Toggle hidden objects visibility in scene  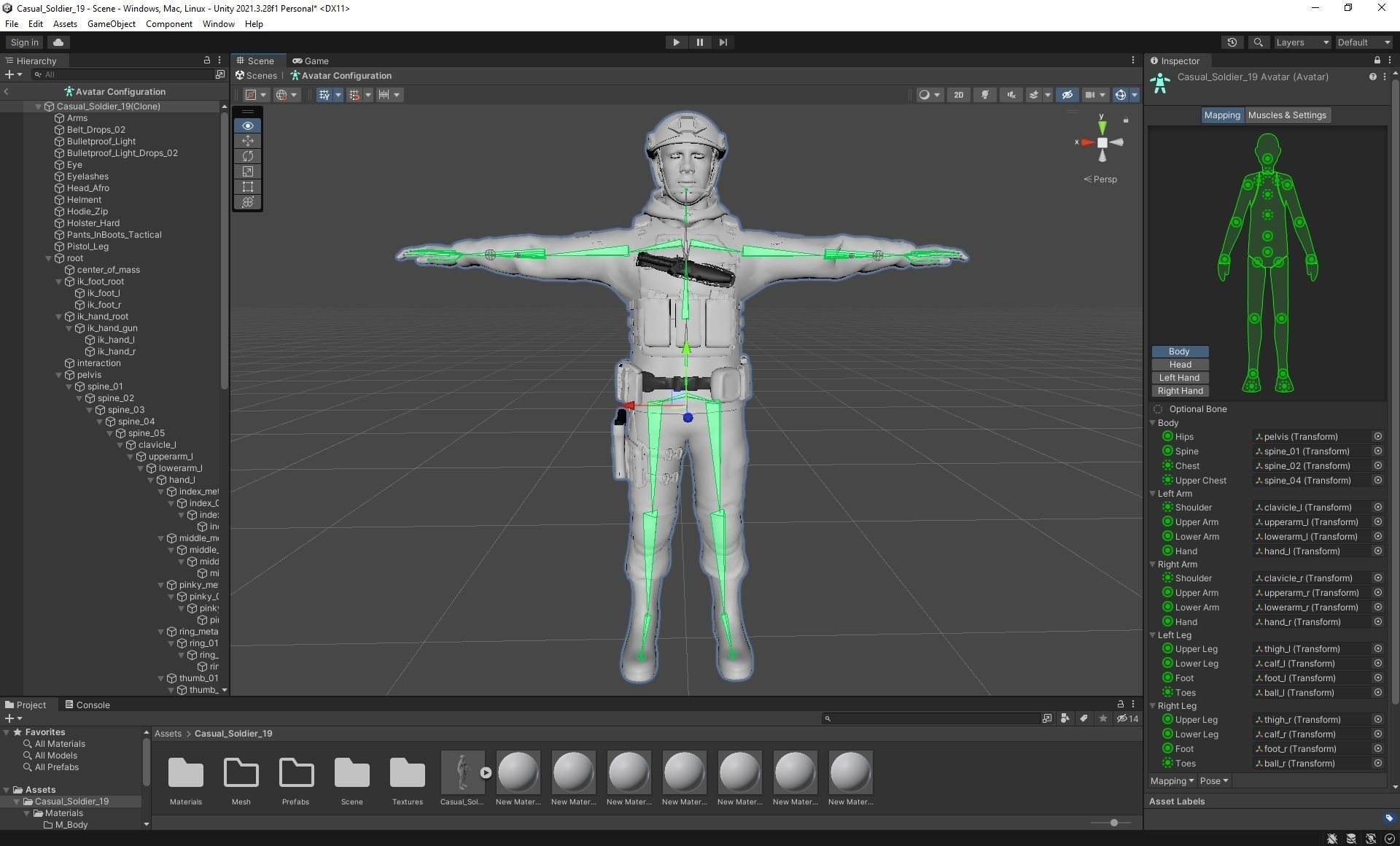click(1067, 95)
